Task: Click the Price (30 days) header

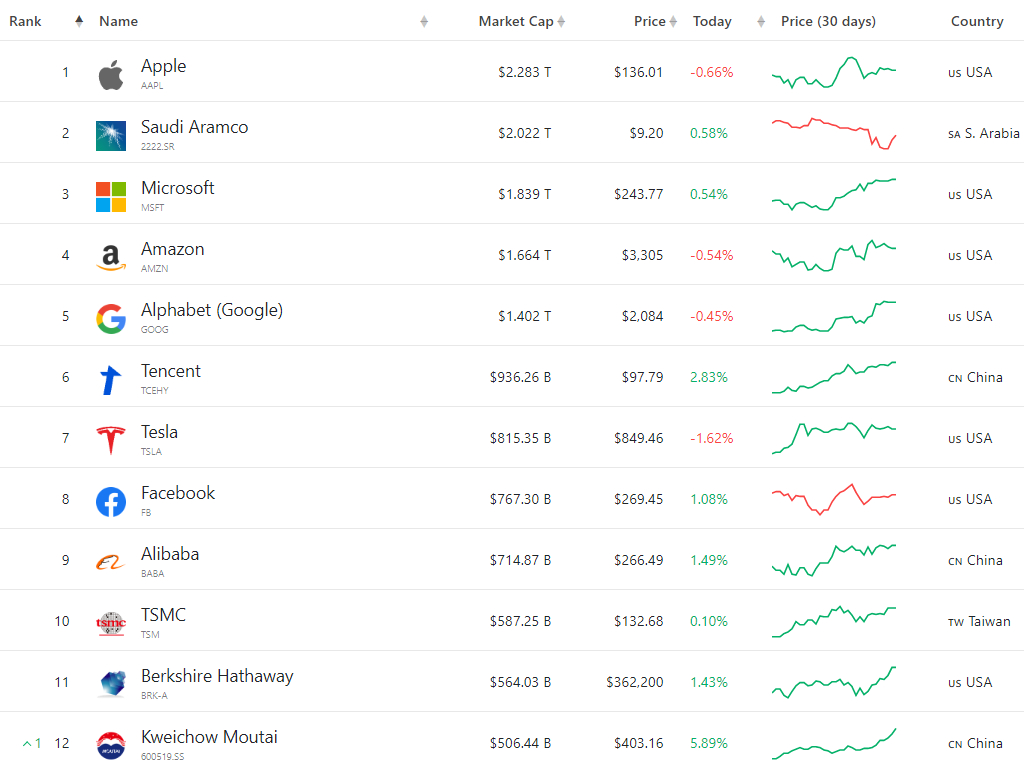Action: point(828,21)
